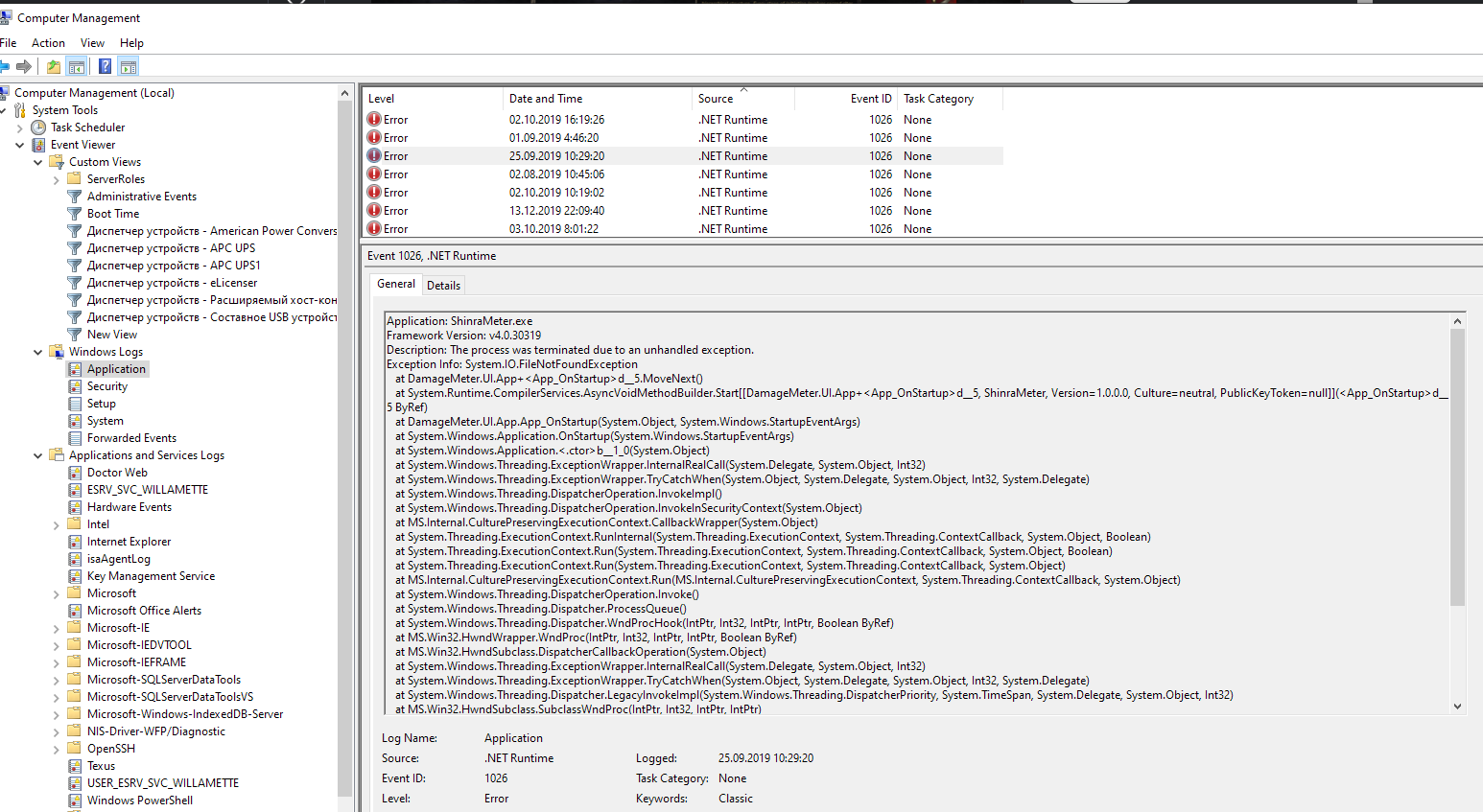Screen dimensions: 1483x812
Task: Click the System log icon
Action: [75, 421]
